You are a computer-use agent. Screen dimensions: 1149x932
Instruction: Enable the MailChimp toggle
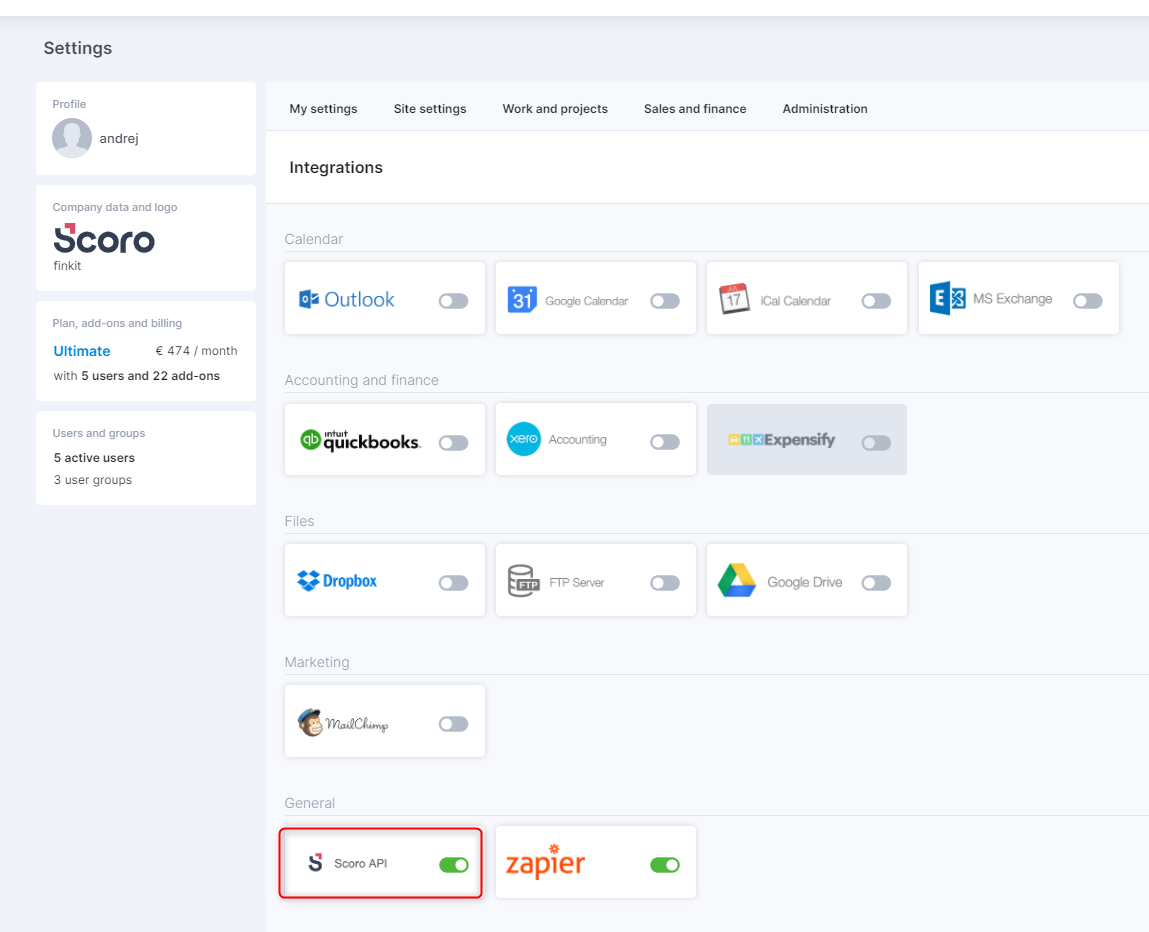(x=454, y=724)
